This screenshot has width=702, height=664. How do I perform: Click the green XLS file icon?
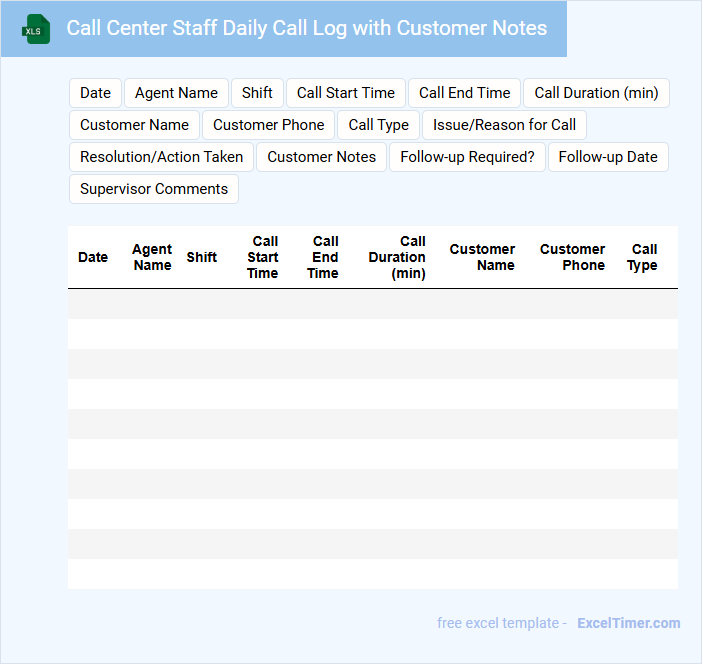tap(36, 29)
